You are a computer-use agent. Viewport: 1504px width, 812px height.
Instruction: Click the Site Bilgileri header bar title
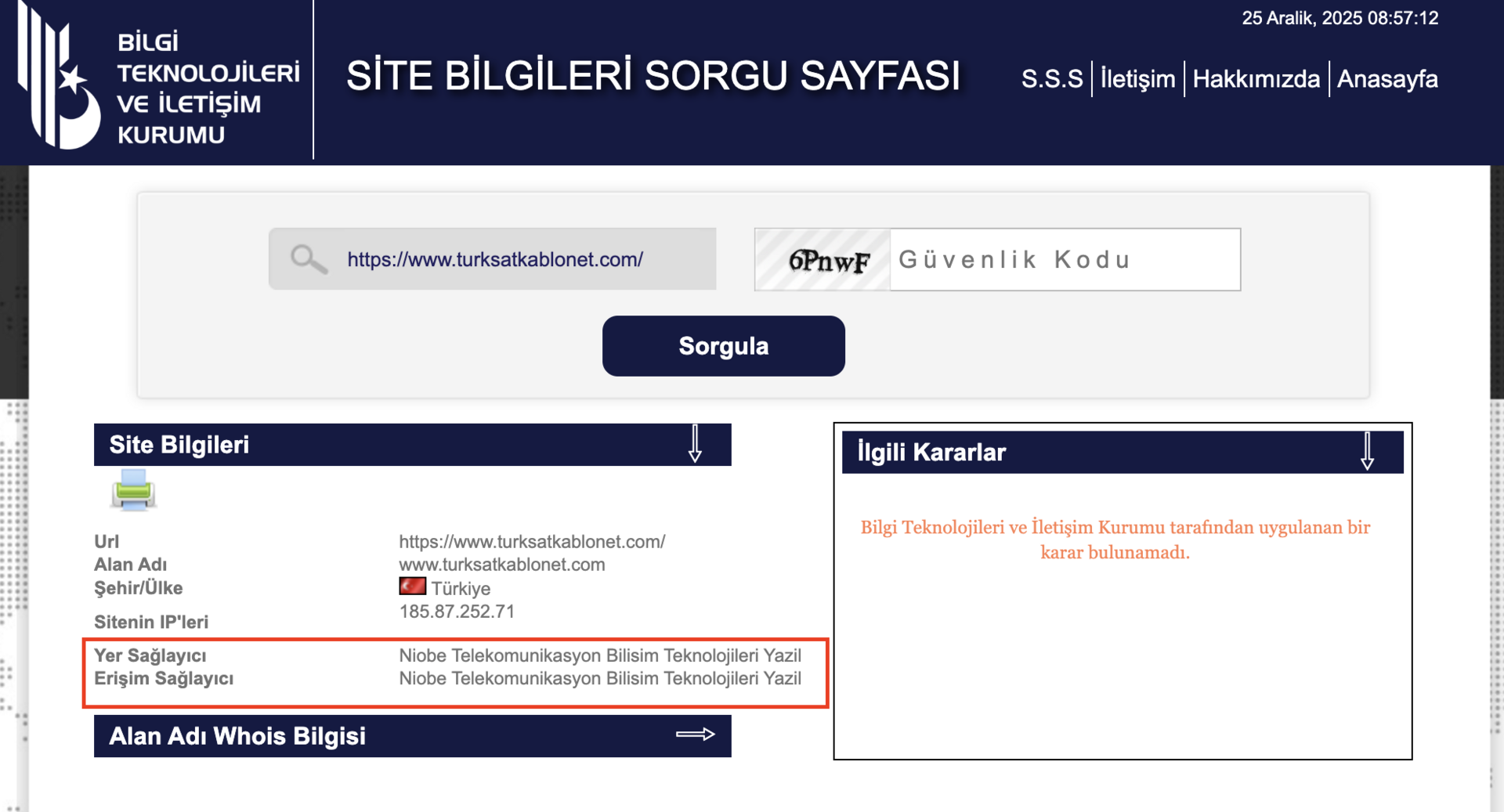[x=179, y=445]
